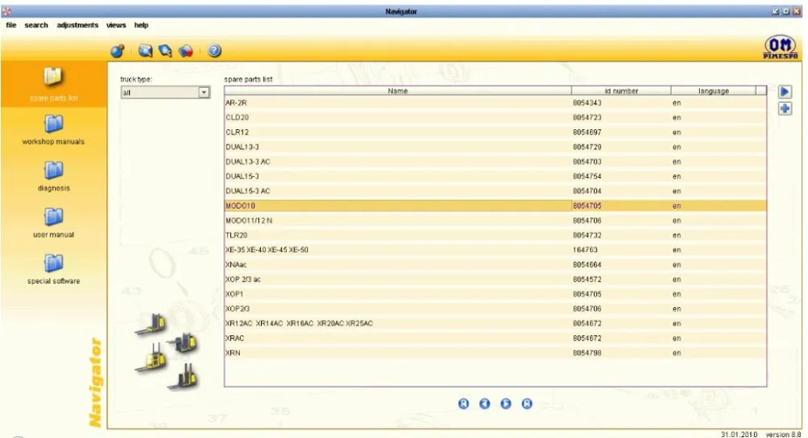Screen dimensions: 808x438
Task: Click the blue play arrow beside list
Action: (785, 92)
